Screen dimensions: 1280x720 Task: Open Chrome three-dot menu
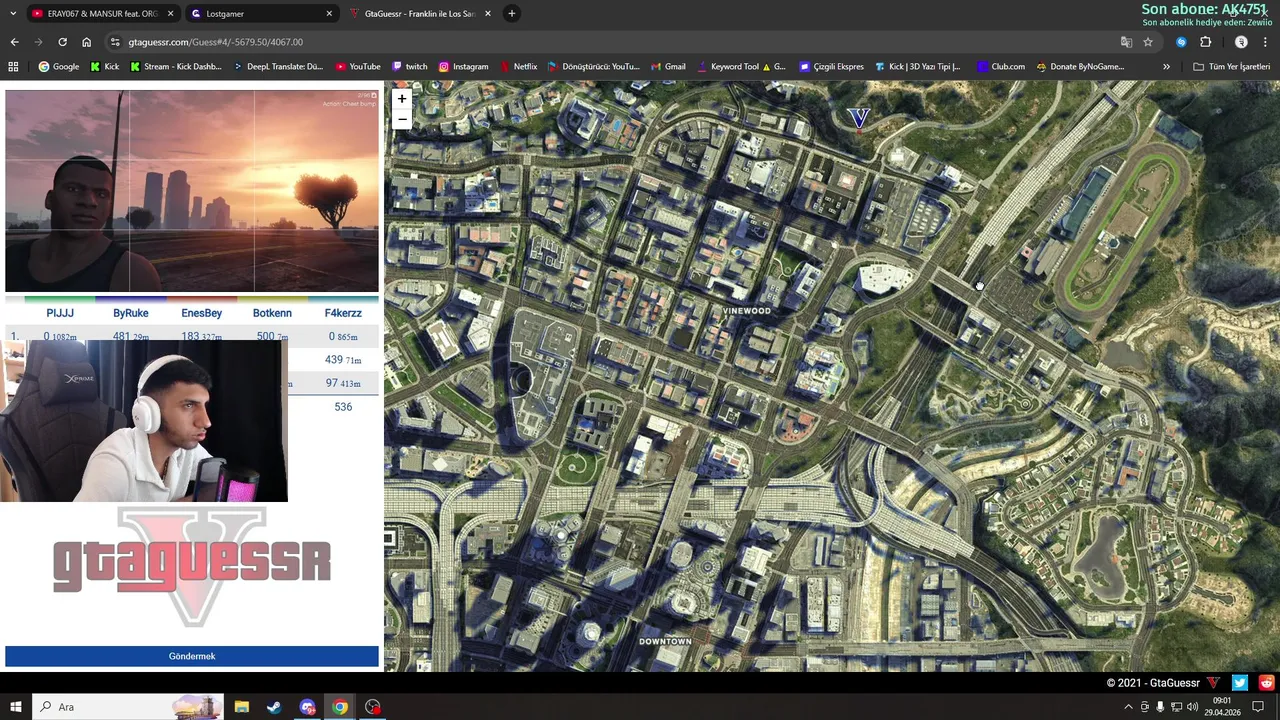coord(1265,42)
